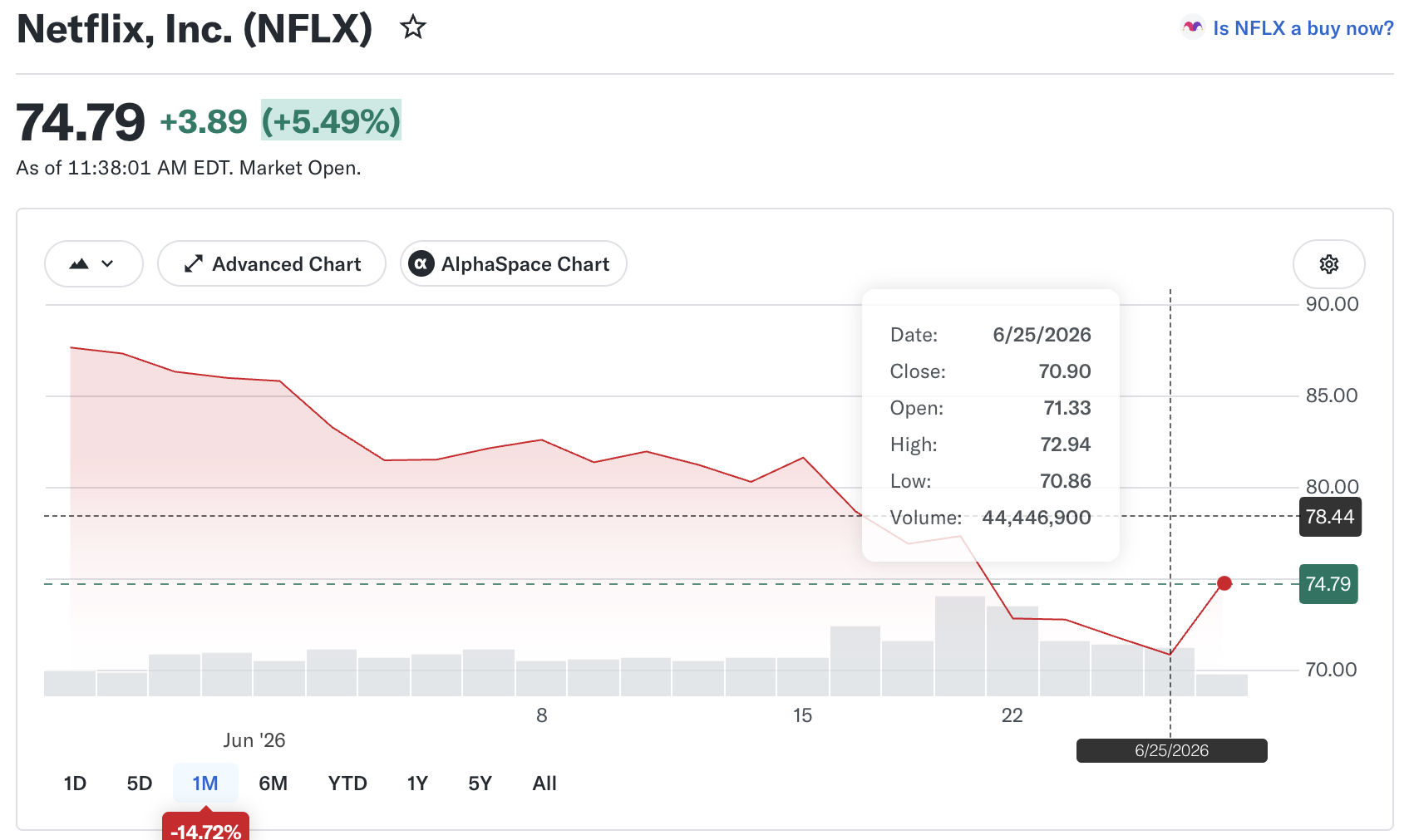Select the 1D time range
The image size is (1409, 840).
(75, 784)
